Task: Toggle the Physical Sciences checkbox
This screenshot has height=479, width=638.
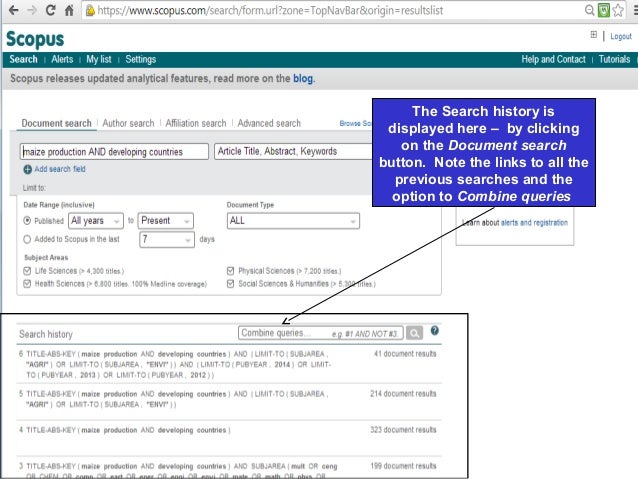Action: tap(230, 271)
